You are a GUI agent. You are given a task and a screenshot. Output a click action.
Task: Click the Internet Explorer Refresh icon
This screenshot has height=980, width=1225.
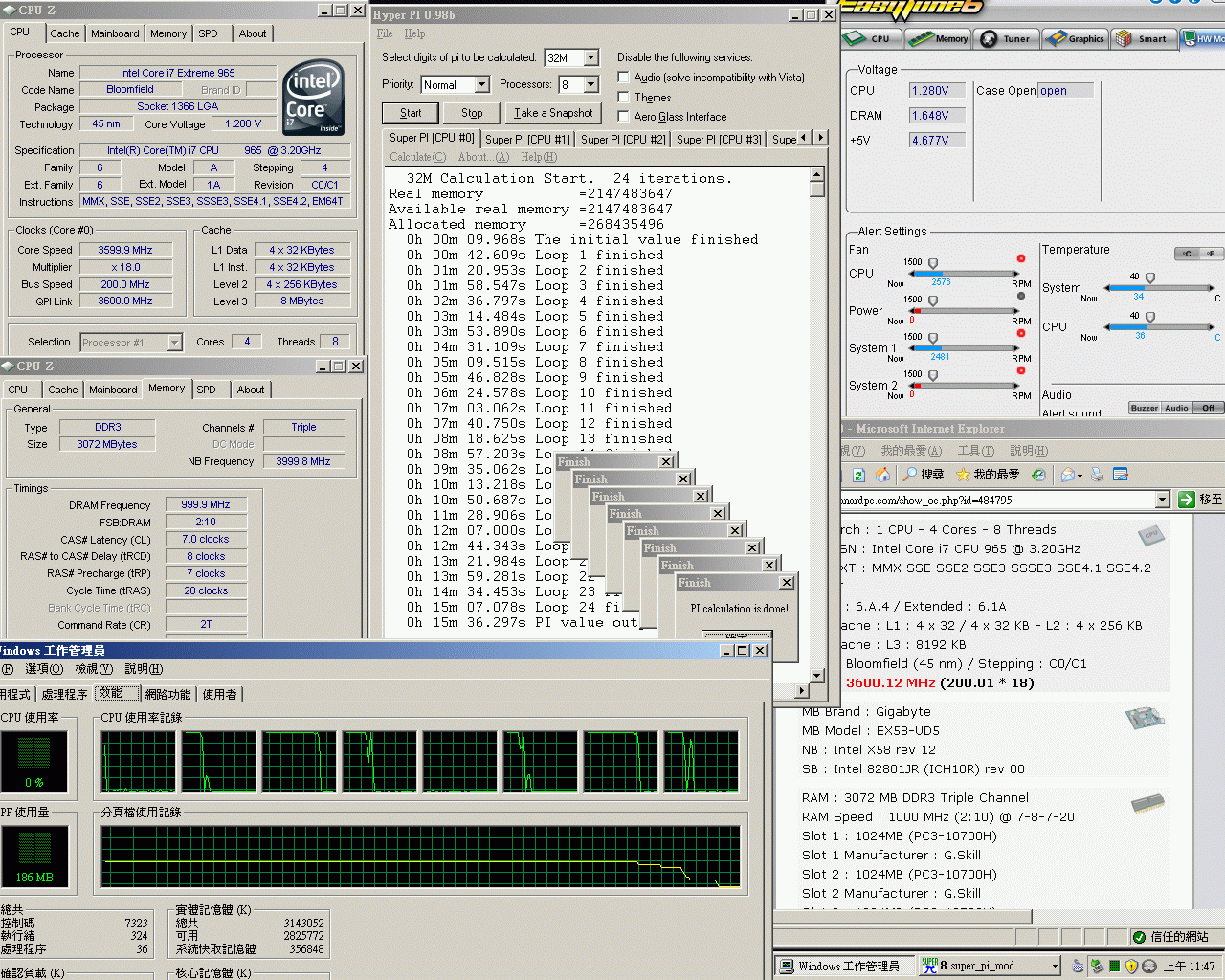pyautogui.click(x=858, y=475)
